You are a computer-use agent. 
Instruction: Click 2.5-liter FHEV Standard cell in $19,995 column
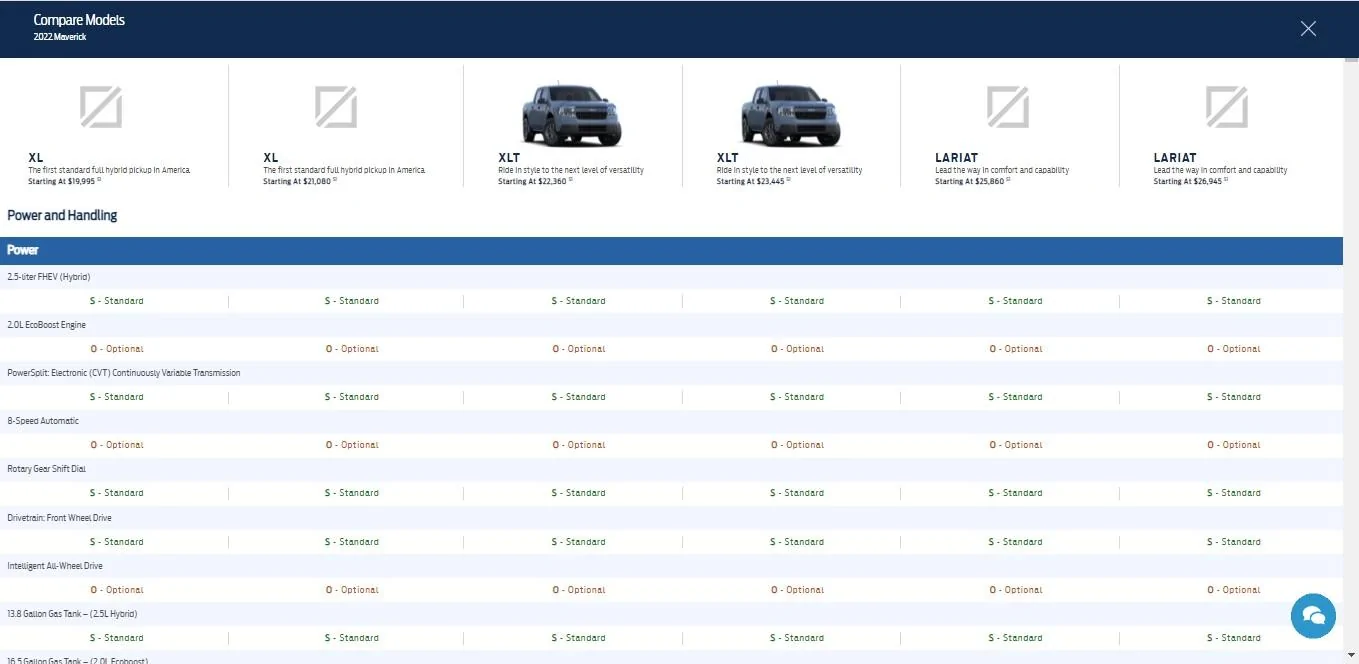pos(117,301)
